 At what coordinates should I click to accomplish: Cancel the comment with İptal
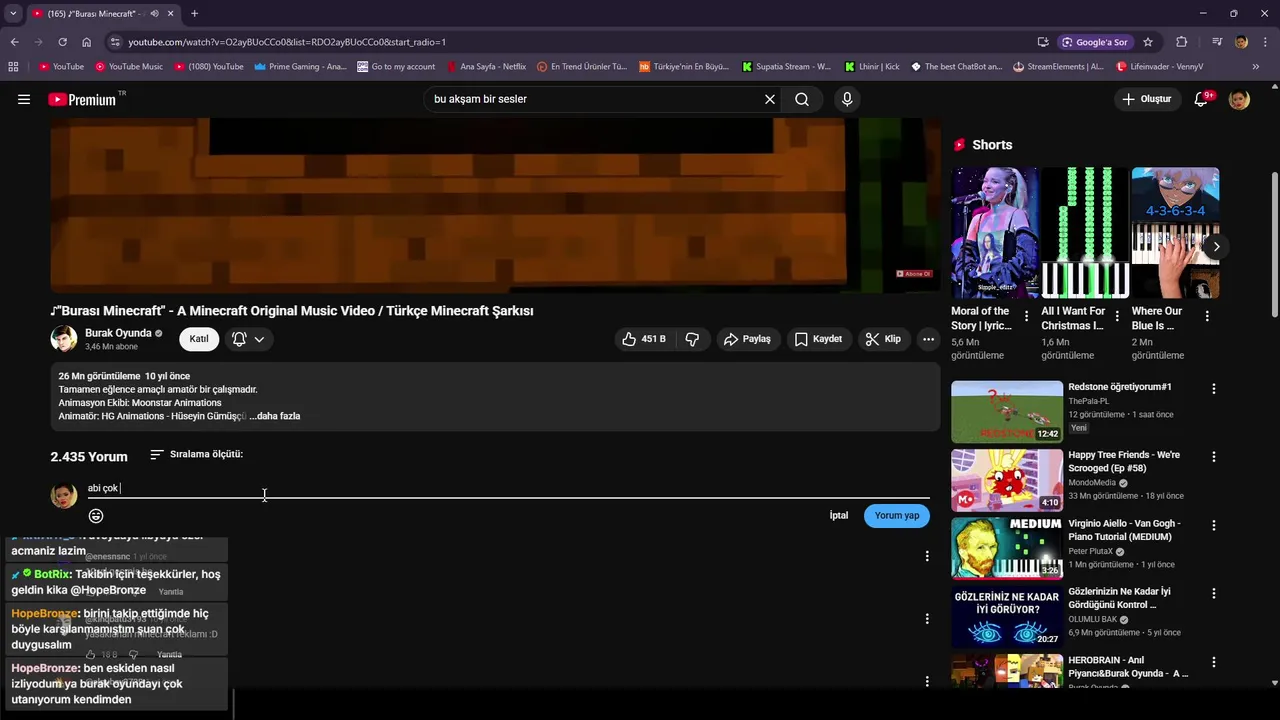(x=839, y=516)
